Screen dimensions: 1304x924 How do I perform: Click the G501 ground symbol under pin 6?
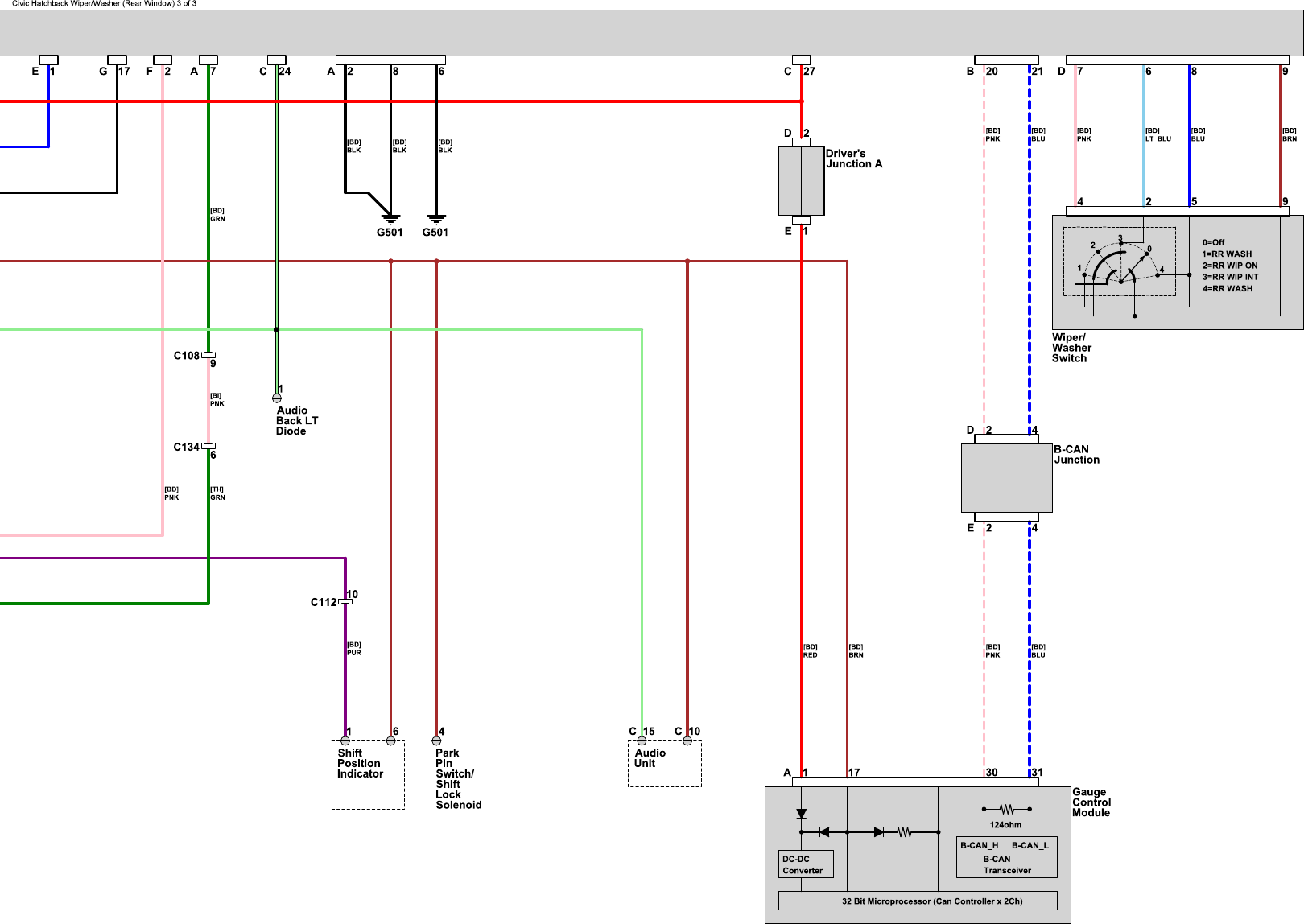[x=436, y=219]
